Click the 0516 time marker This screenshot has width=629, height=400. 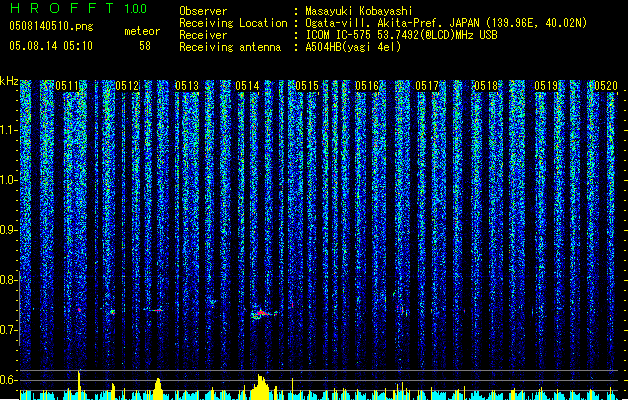pyautogui.click(x=367, y=86)
